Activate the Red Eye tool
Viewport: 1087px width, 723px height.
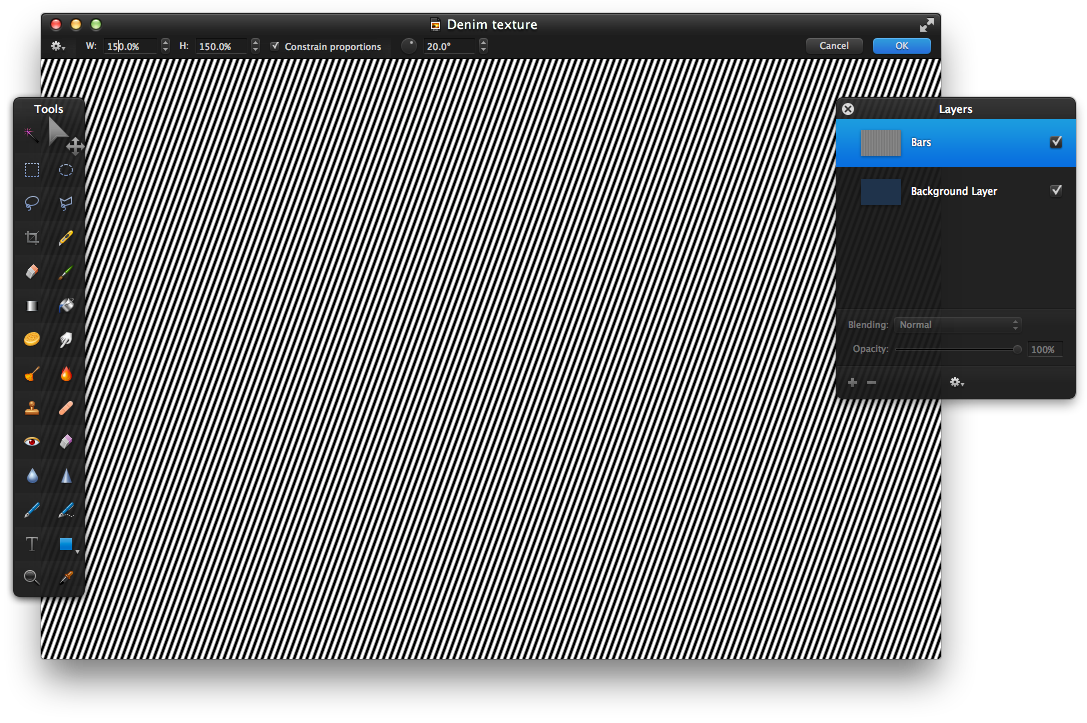click(32, 441)
